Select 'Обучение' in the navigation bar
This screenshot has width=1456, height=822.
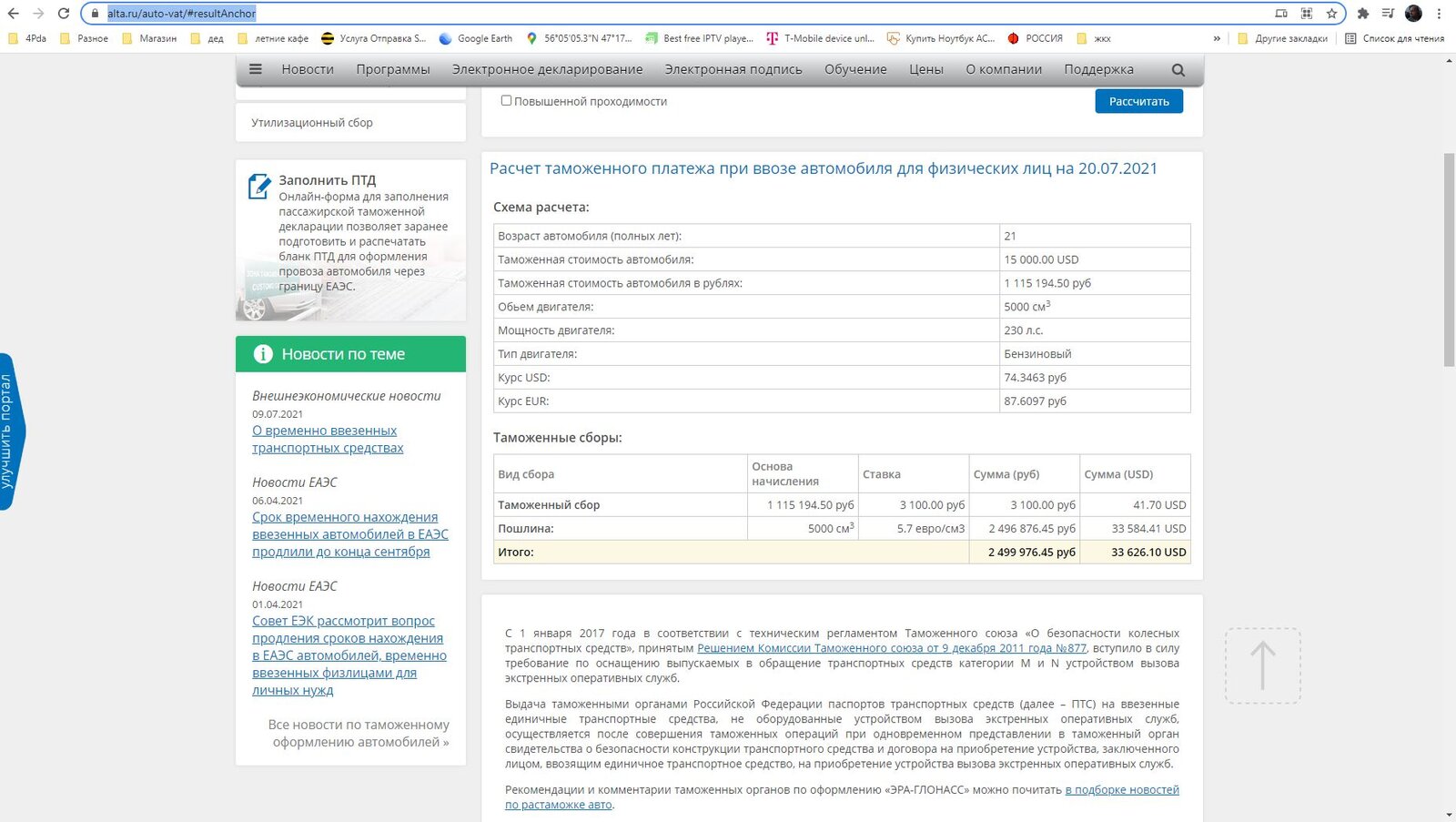854,69
